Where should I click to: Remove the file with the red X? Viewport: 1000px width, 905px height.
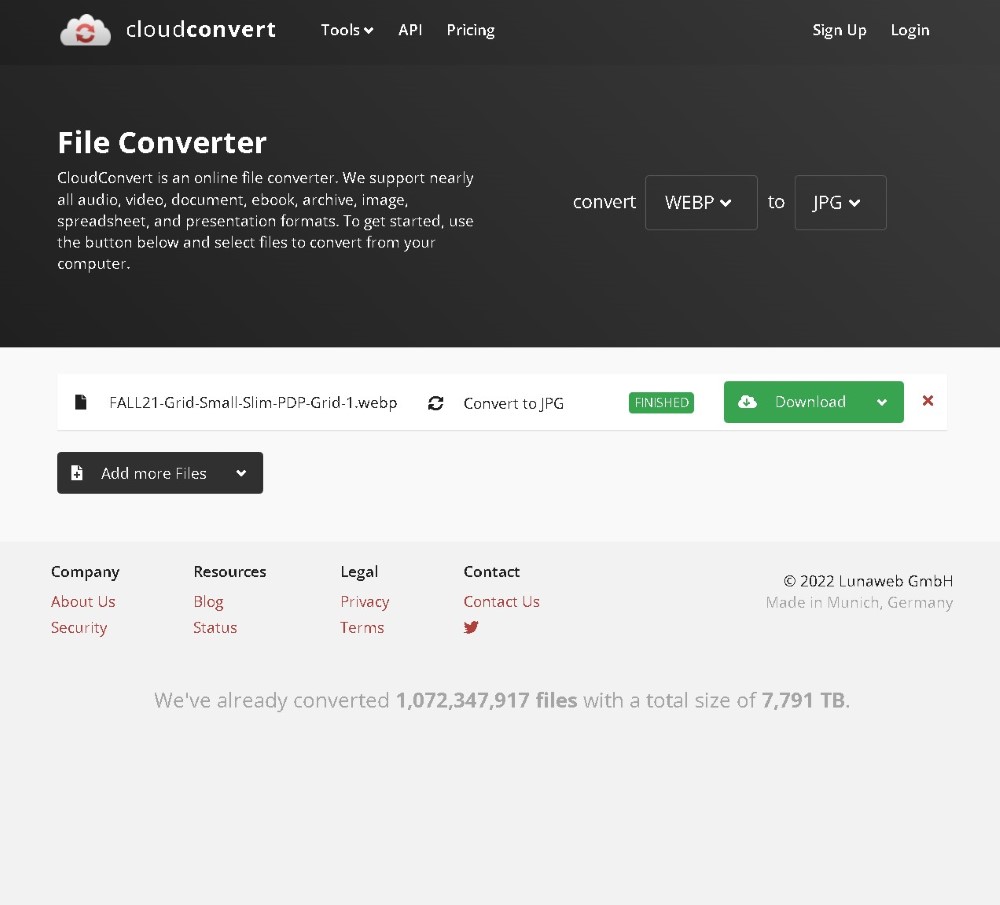pyautogui.click(x=928, y=401)
